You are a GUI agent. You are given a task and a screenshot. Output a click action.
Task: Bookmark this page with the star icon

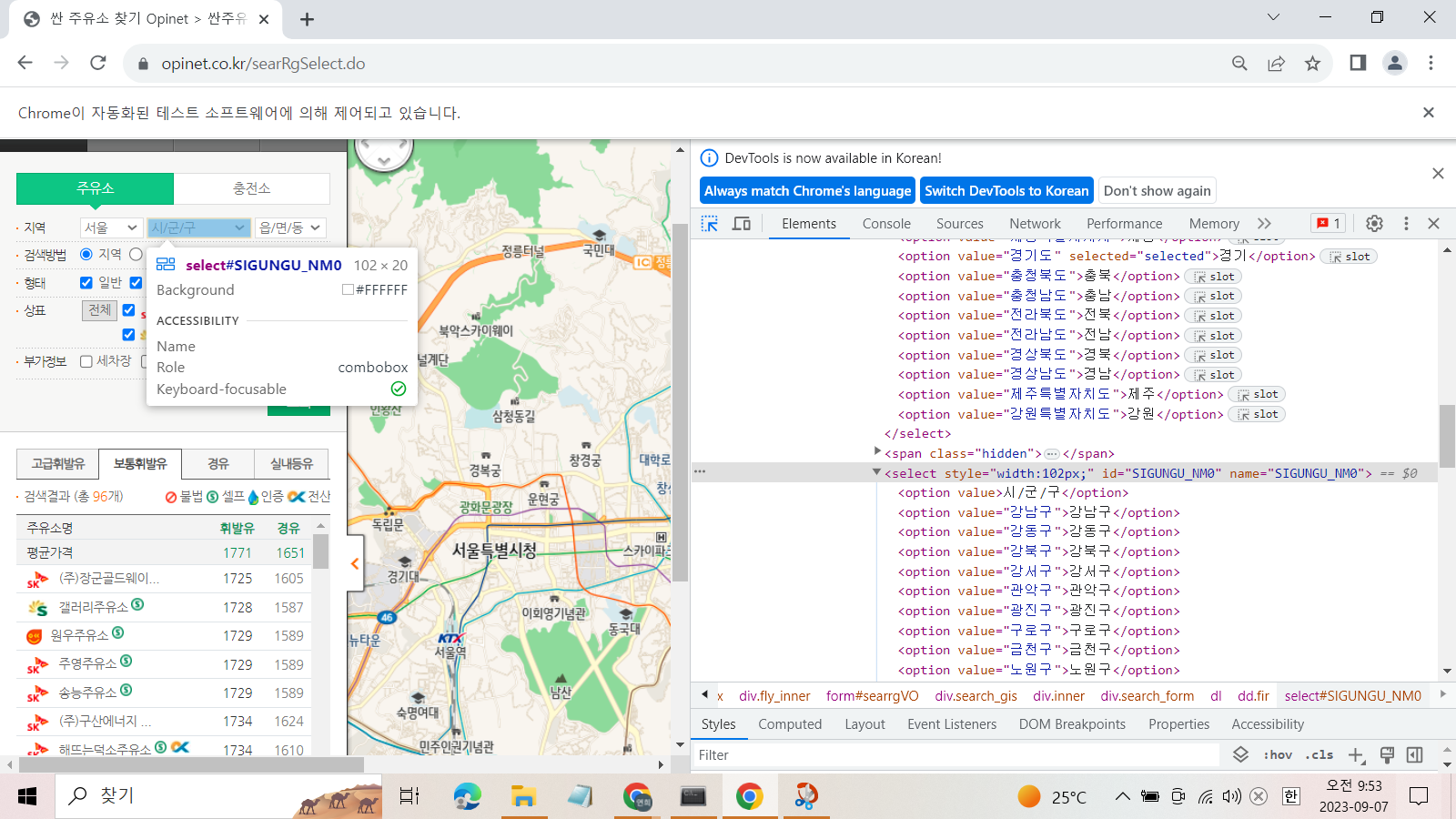click(1312, 64)
